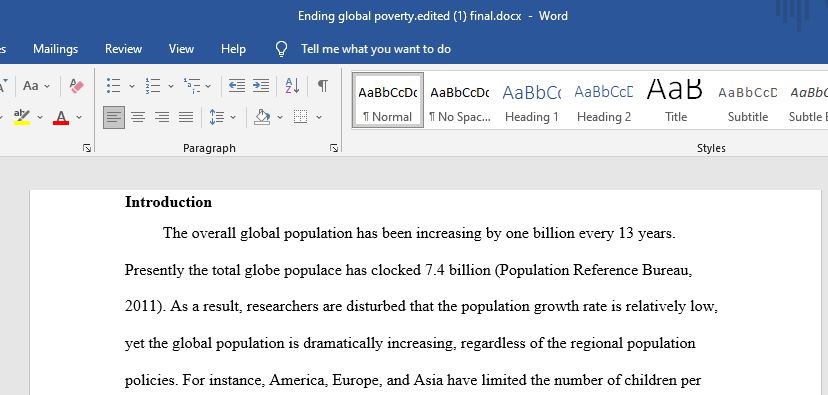The width and height of the screenshot is (828, 395).
Task: Click the Shading paint bucket icon
Action: pyautogui.click(x=262, y=117)
